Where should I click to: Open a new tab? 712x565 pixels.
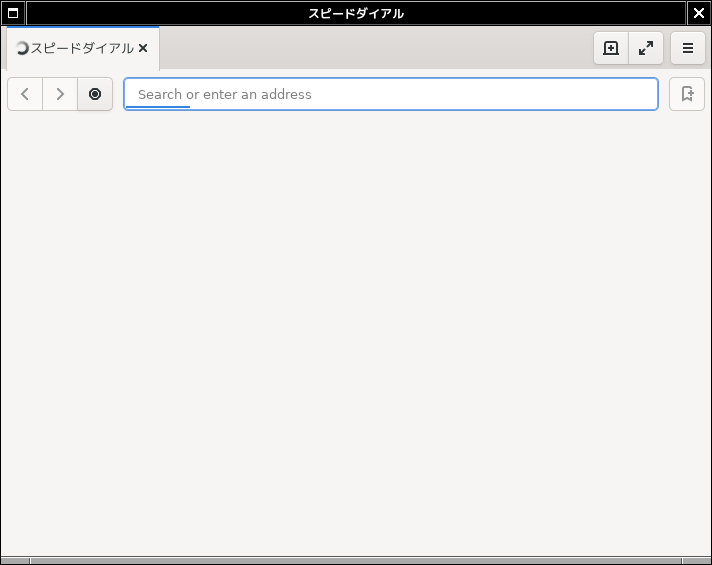click(611, 48)
